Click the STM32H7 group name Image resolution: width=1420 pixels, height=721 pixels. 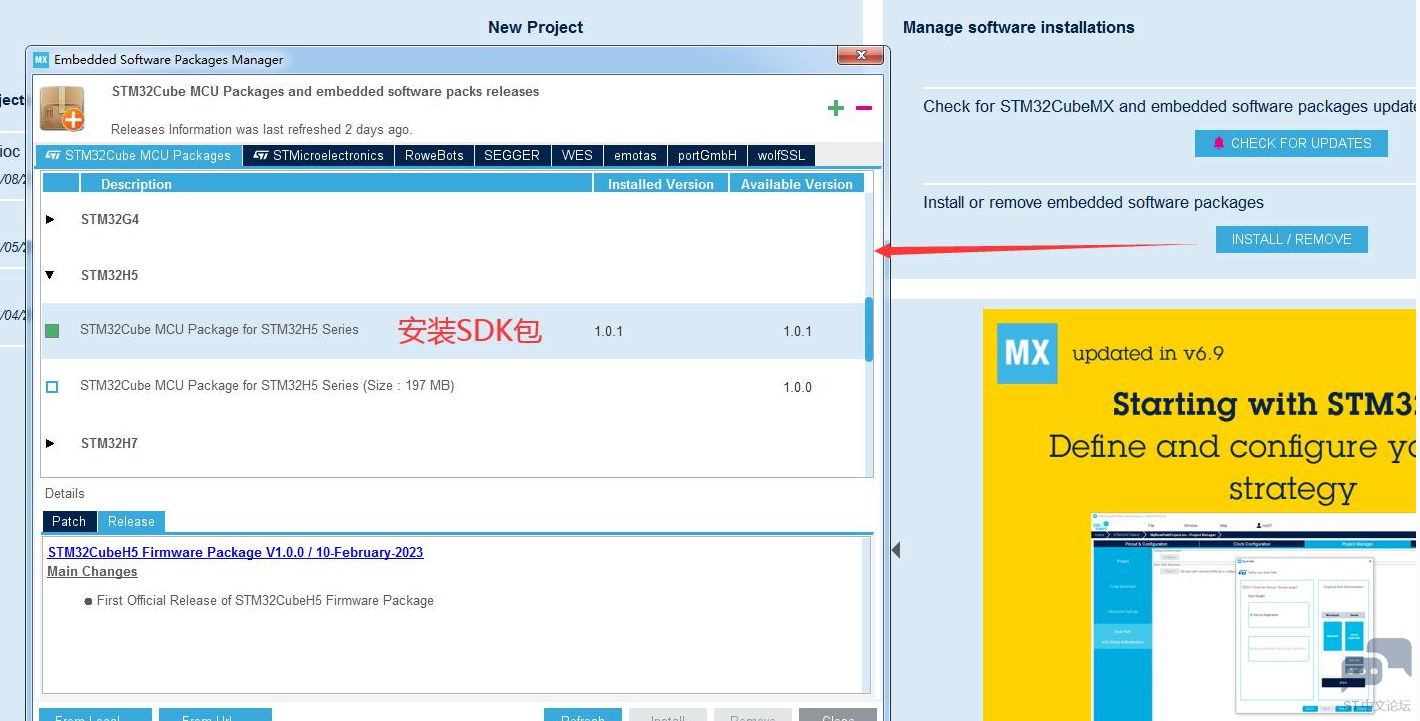(x=110, y=443)
